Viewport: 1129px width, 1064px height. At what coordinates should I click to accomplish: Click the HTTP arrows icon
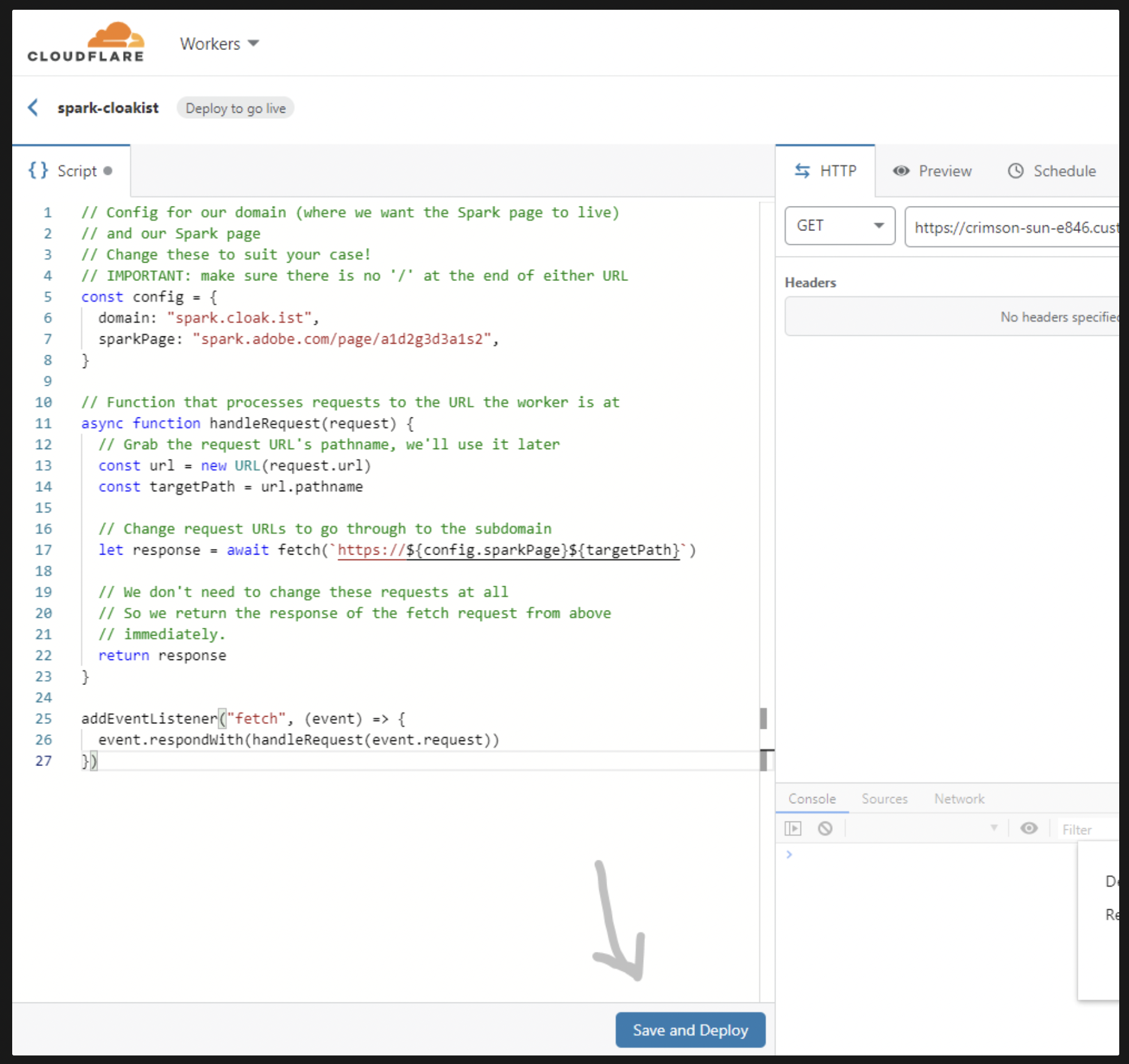(x=802, y=171)
